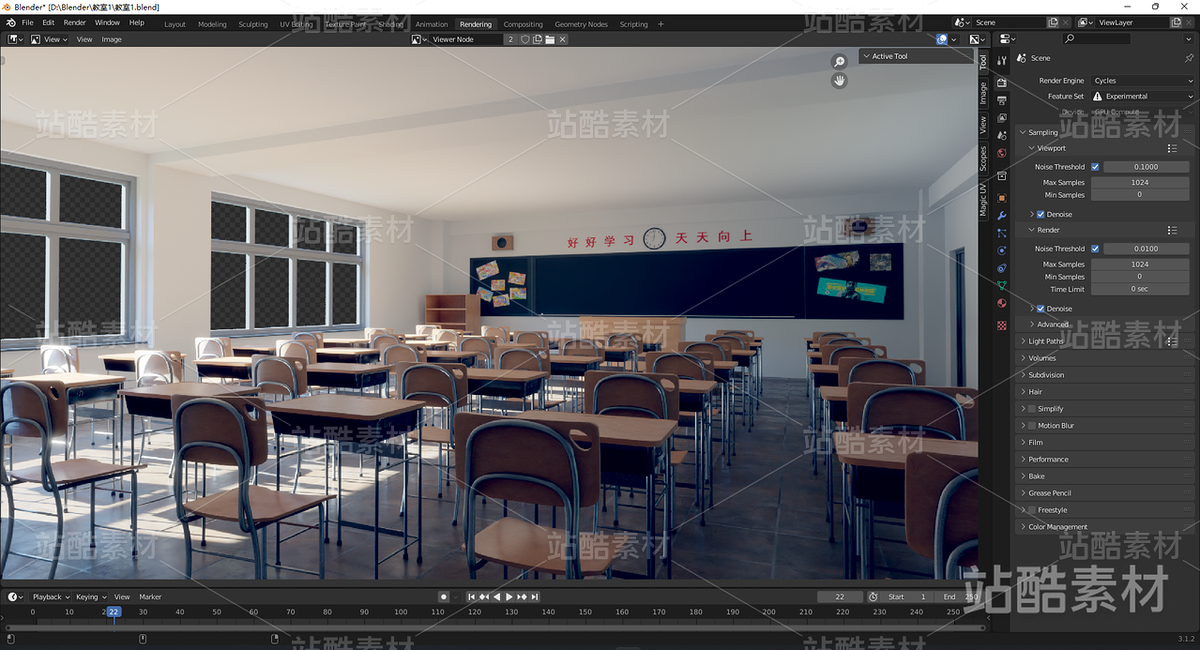Open Light Paths presets list icon
The height and width of the screenshot is (650, 1200).
click(x=1172, y=341)
